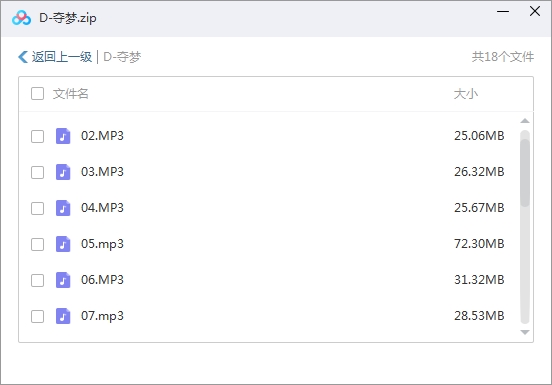
Task: Click the music file icon for 05.mp3
Action: point(63,244)
